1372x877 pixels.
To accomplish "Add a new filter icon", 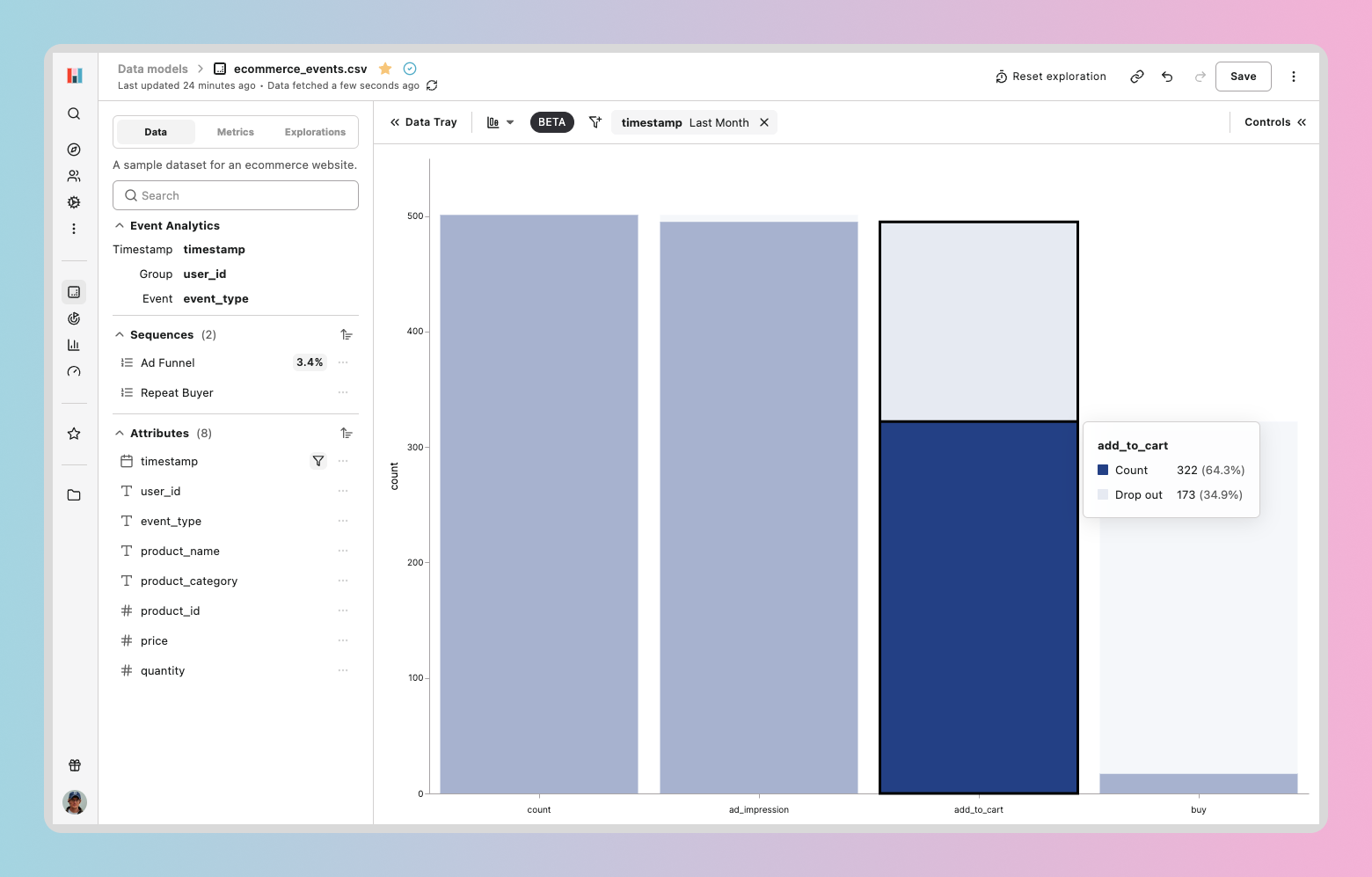I will click(595, 122).
